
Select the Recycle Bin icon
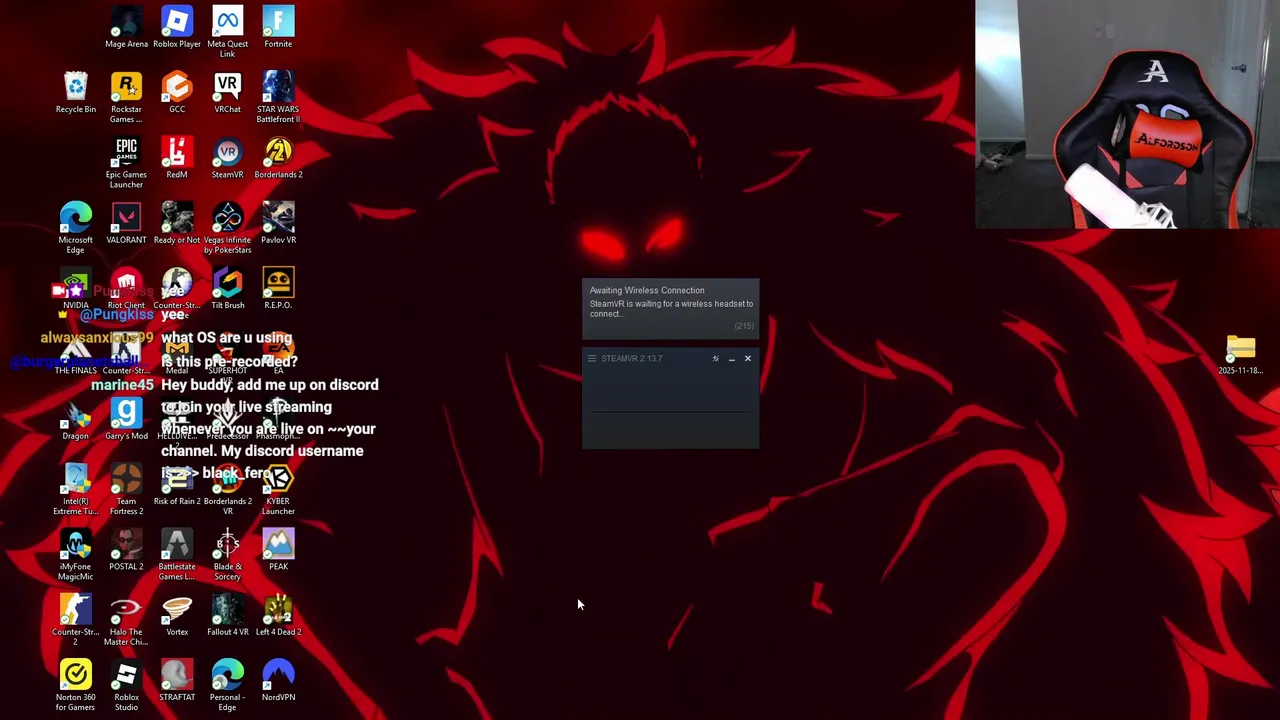pos(76,93)
